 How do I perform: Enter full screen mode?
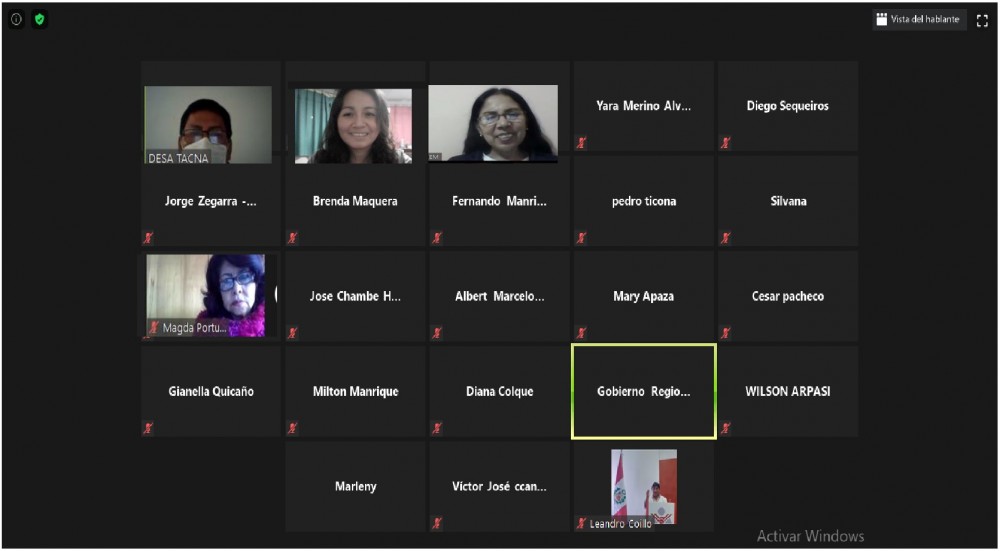[982, 20]
